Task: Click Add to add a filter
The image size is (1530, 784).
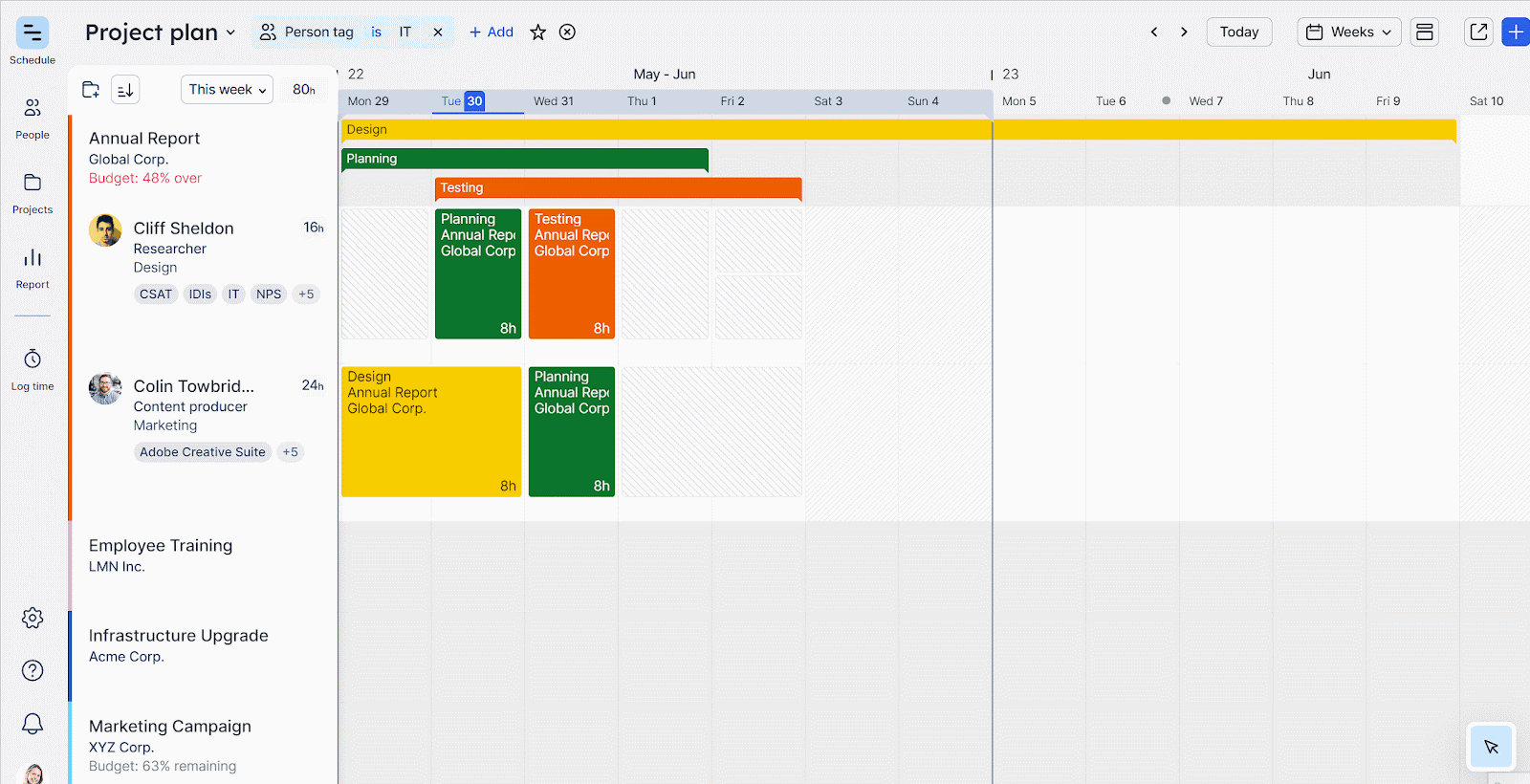Action: 492,33
